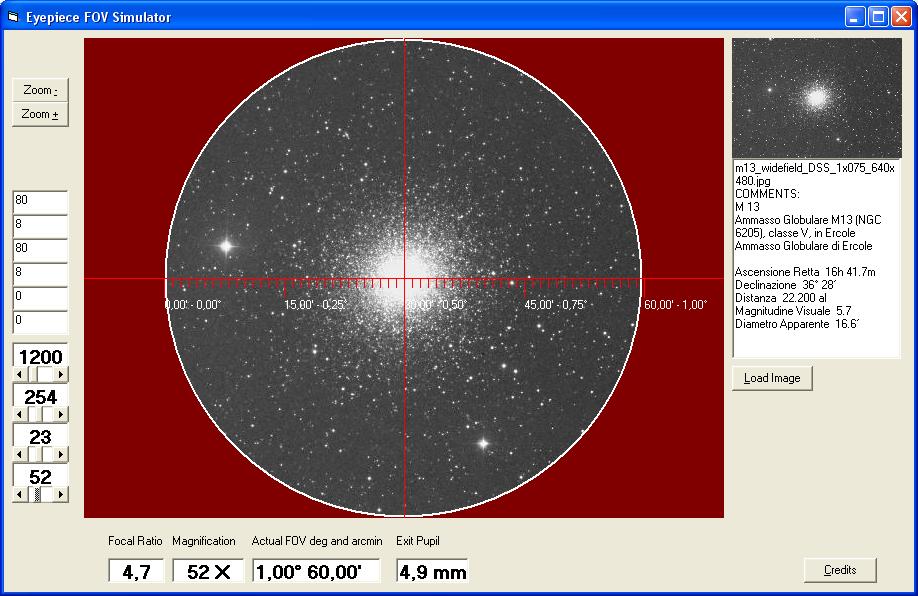Click the M13 preview thumbnail
This screenshot has height=596, width=918.
coord(817,98)
